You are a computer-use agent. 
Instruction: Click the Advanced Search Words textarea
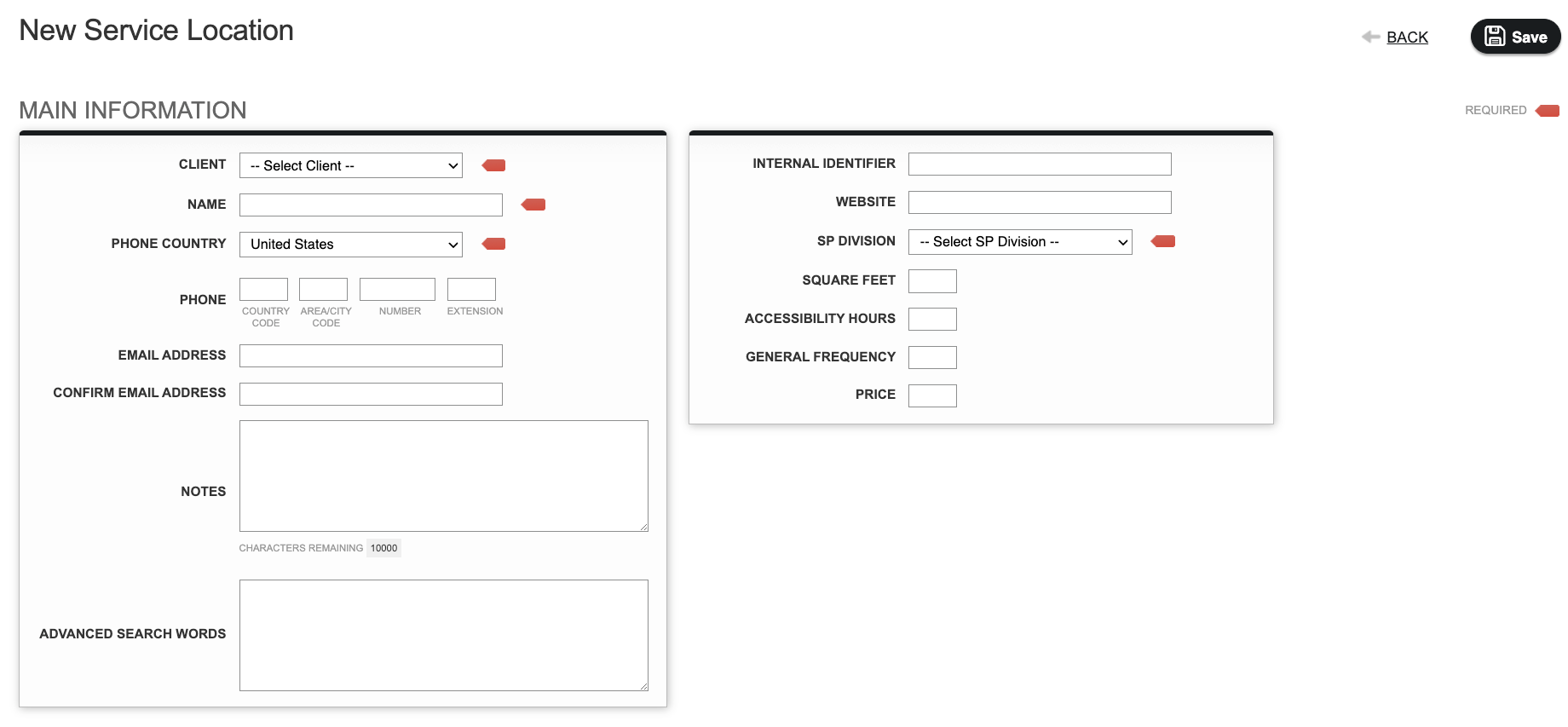444,635
